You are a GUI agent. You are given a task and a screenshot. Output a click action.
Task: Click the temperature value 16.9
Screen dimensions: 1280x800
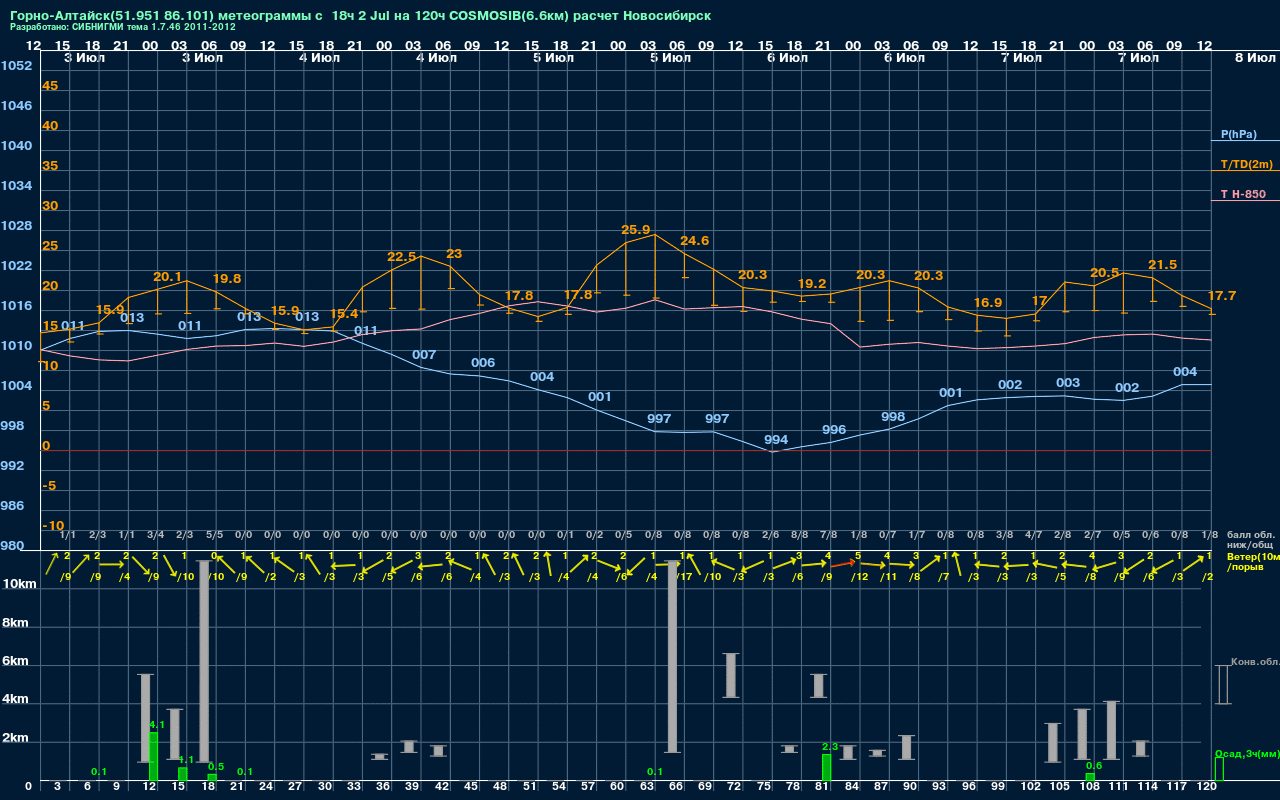pos(987,303)
